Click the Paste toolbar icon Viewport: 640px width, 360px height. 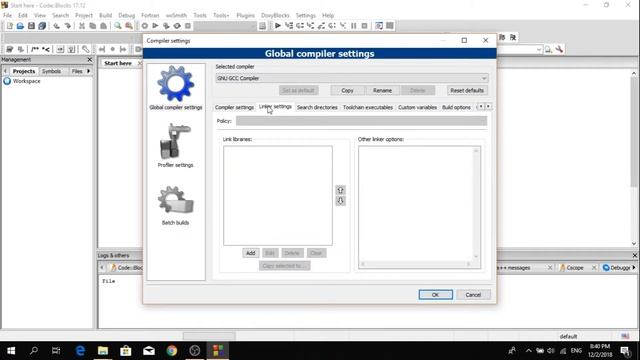point(104,26)
